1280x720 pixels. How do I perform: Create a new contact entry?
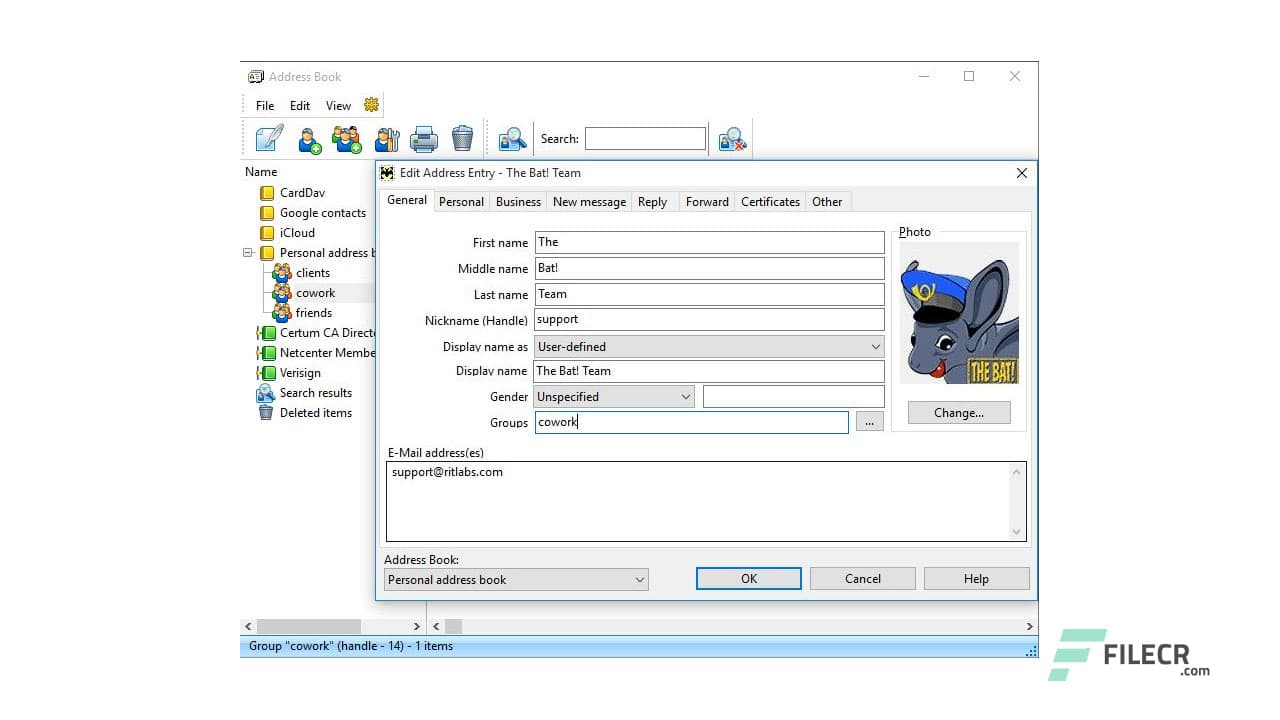coord(308,139)
